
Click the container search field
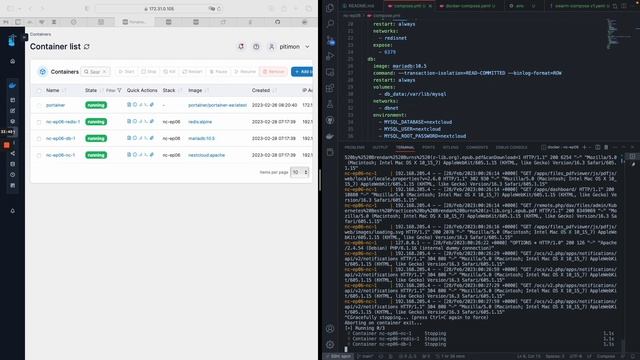point(95,71)
